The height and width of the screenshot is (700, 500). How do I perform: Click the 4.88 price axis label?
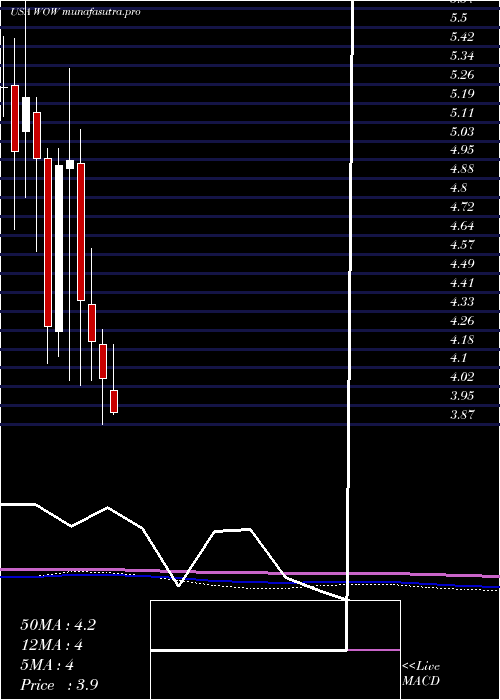(x=462, y=169)
